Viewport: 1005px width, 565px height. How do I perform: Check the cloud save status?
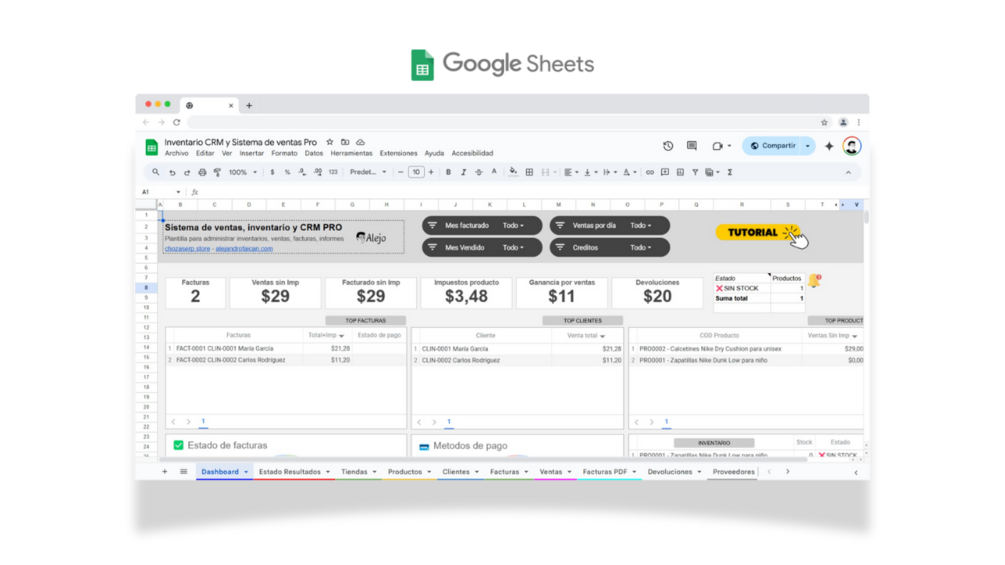pyautogui.click(x=360, y=142)
